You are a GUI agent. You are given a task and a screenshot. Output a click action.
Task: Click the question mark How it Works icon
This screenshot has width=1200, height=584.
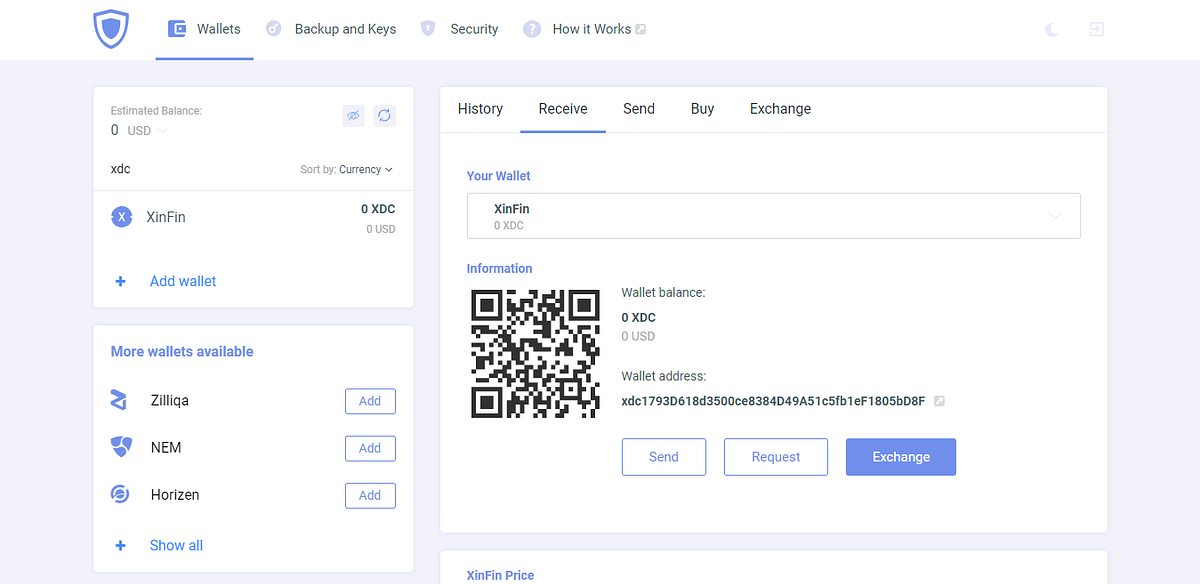tap(532, 29)
